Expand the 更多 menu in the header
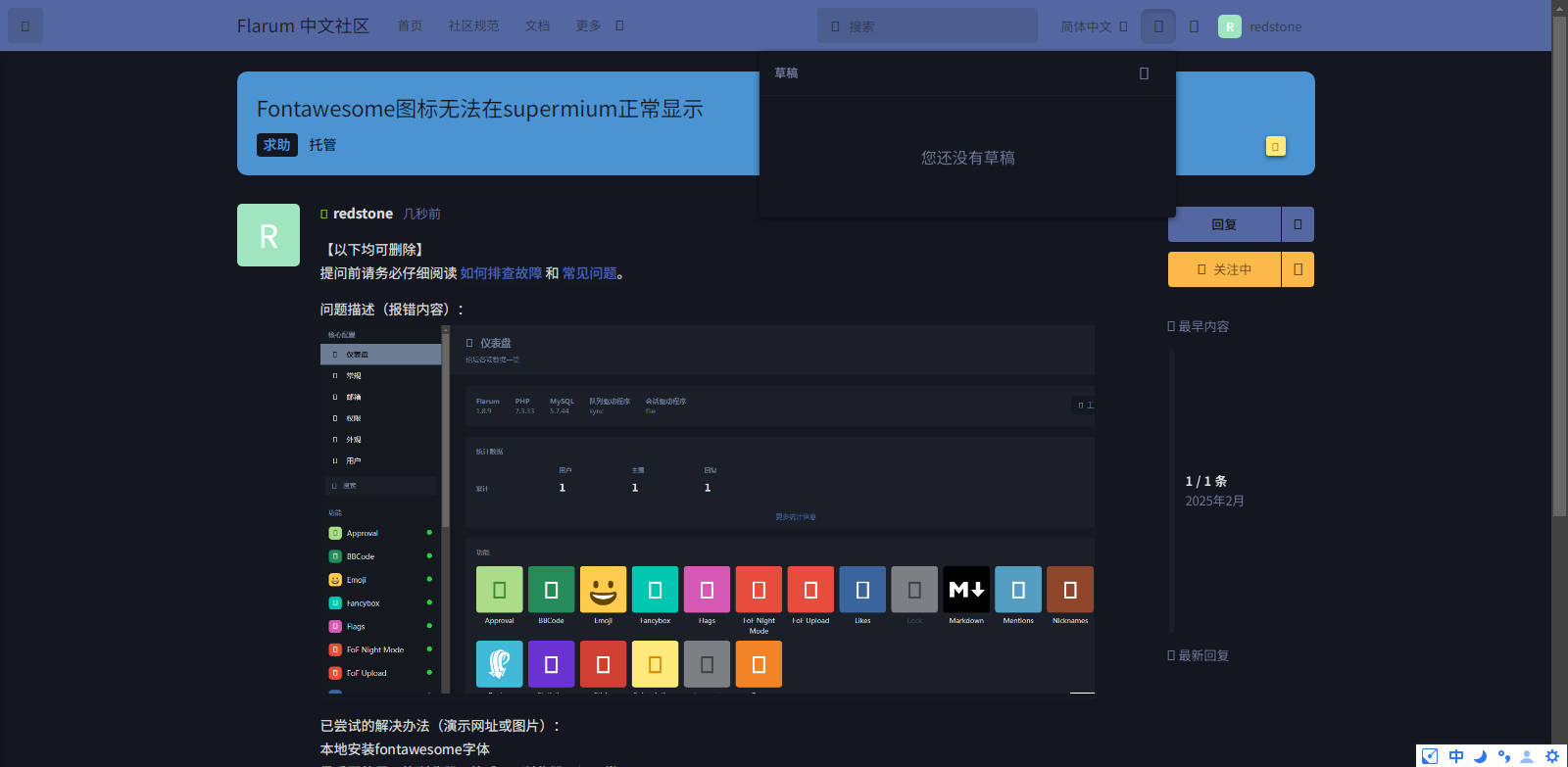Screen dimensions: 1568x767 599,26
